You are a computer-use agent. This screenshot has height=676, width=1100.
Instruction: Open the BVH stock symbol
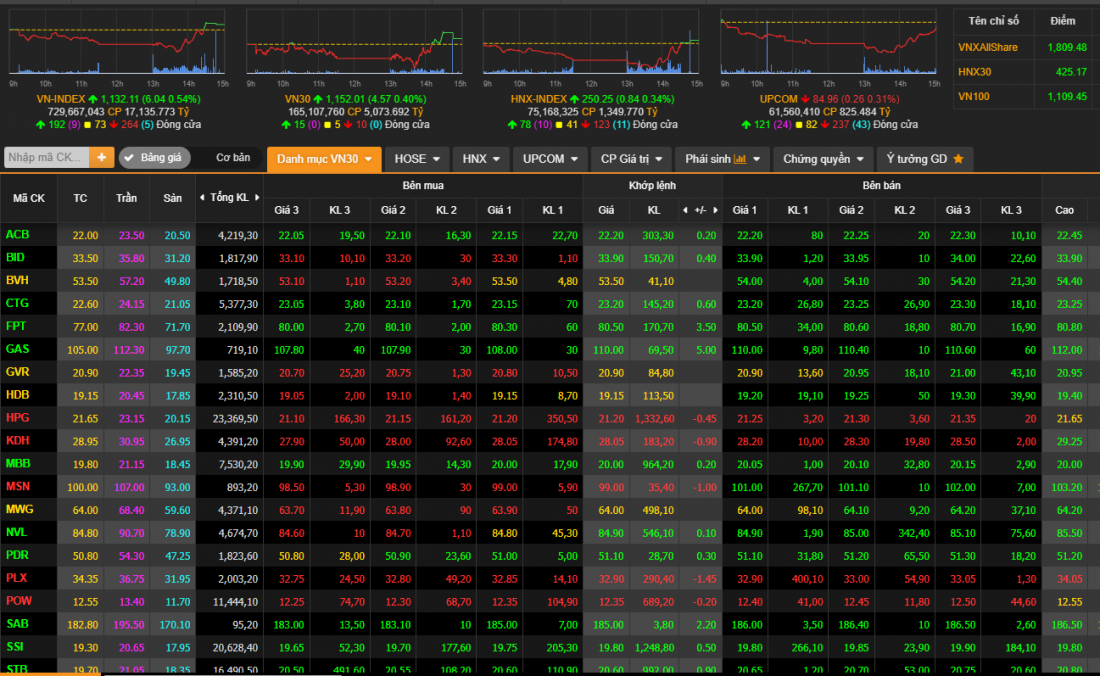18,280
